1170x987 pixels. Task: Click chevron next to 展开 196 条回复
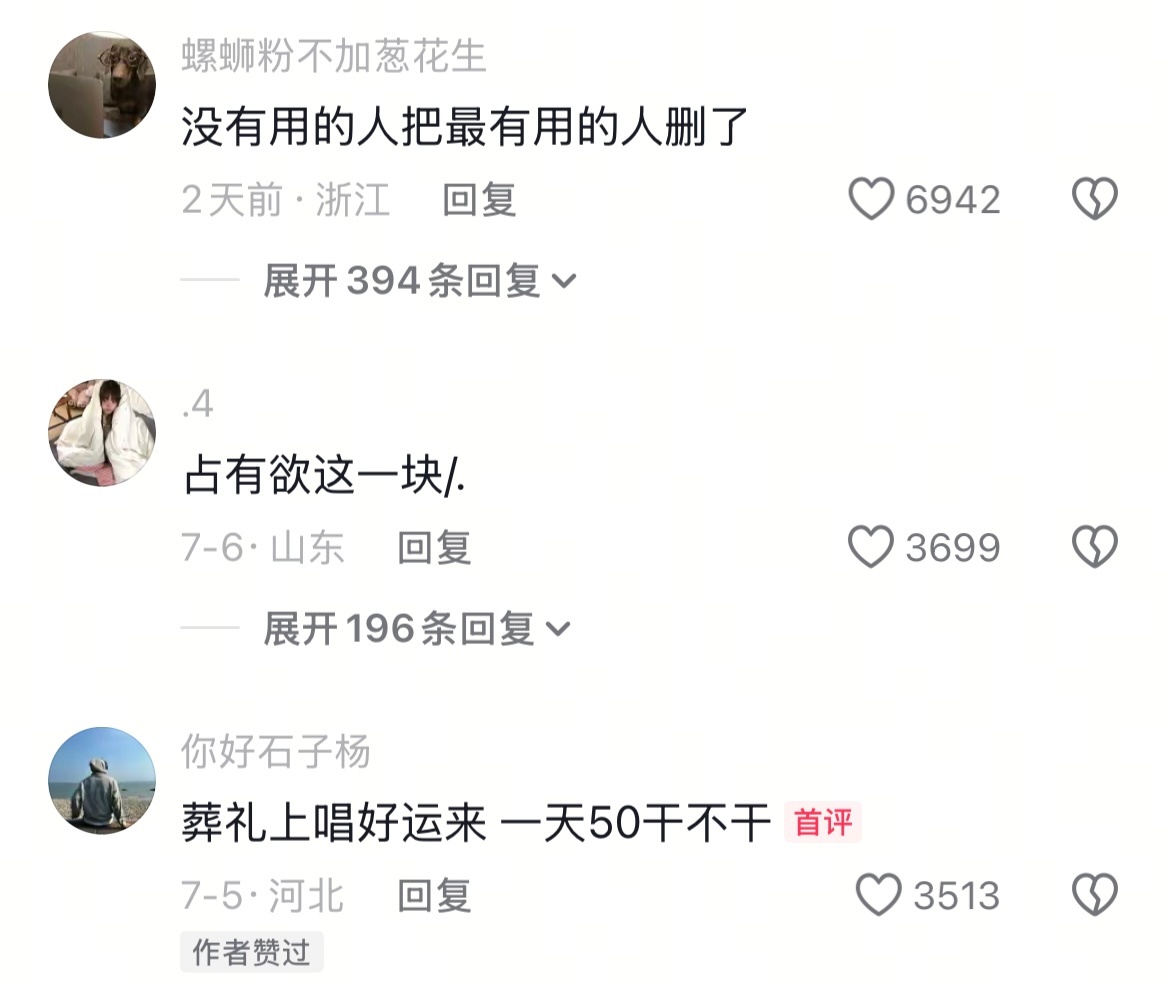pos(558,630)
